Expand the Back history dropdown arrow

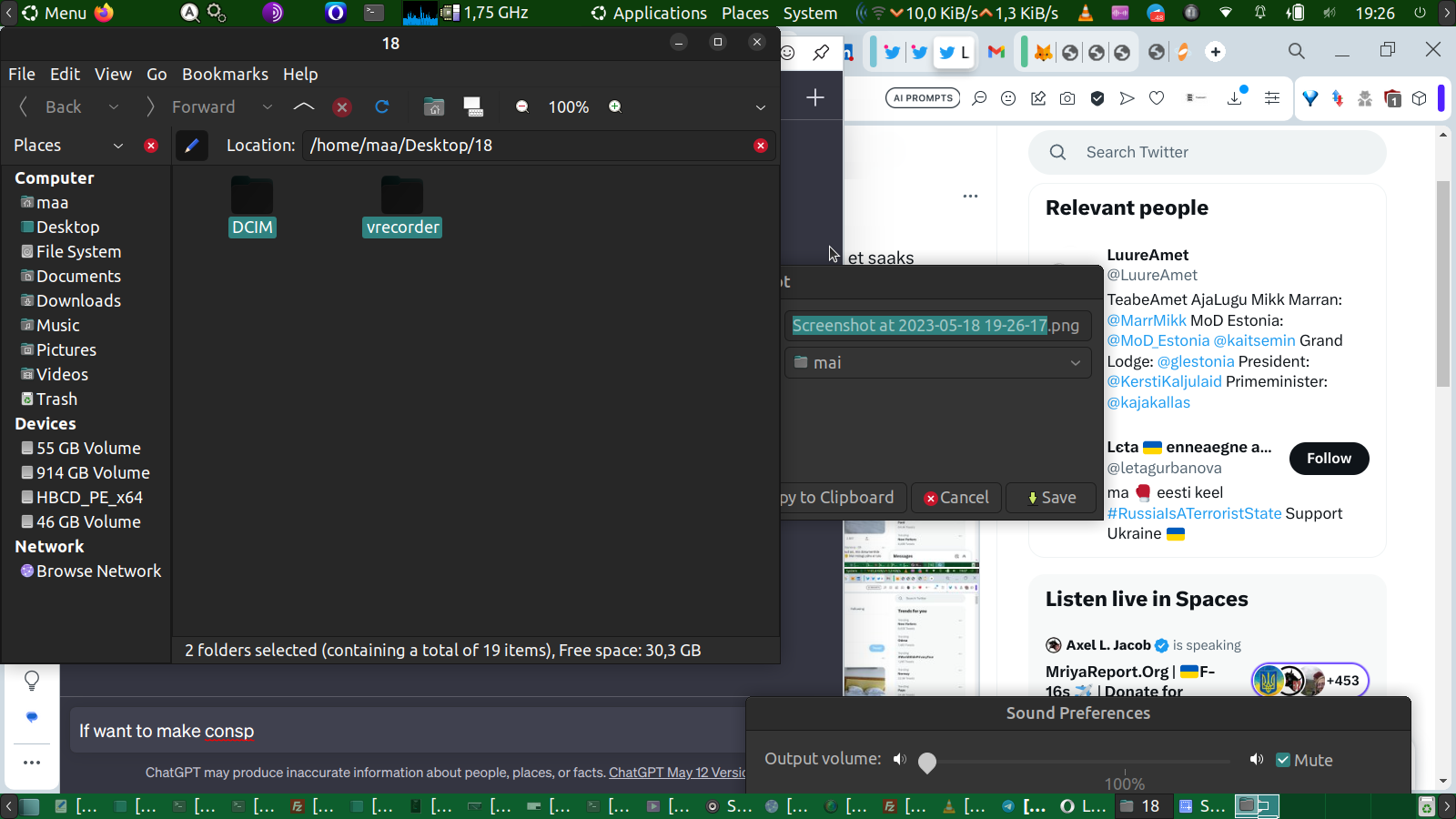point(114,107)
